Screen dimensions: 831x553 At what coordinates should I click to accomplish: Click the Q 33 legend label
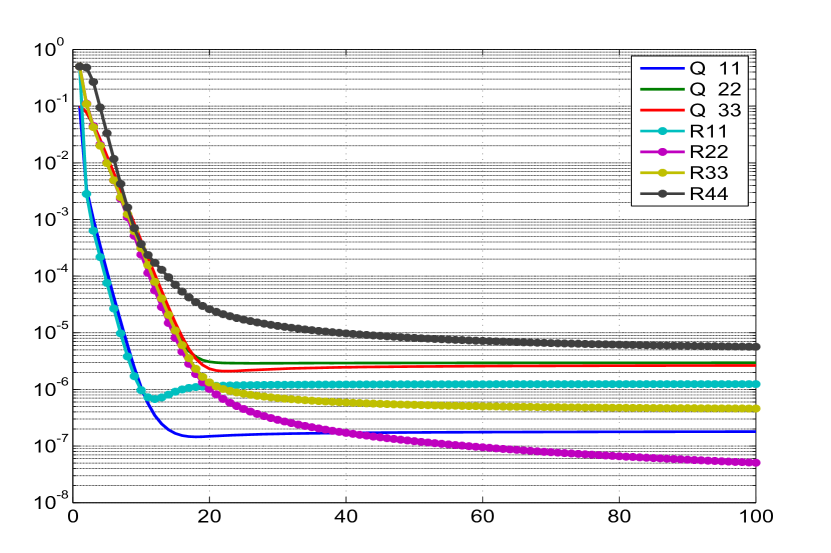715,110
